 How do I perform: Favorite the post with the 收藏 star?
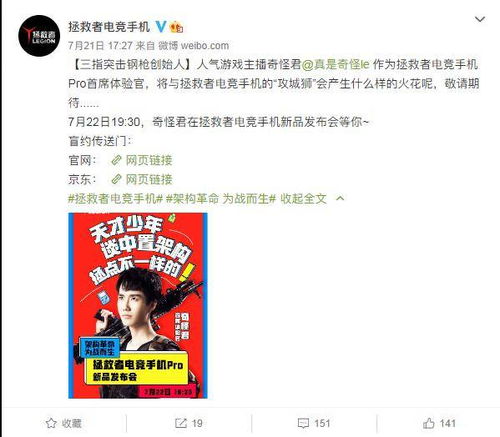pos(63,423)
